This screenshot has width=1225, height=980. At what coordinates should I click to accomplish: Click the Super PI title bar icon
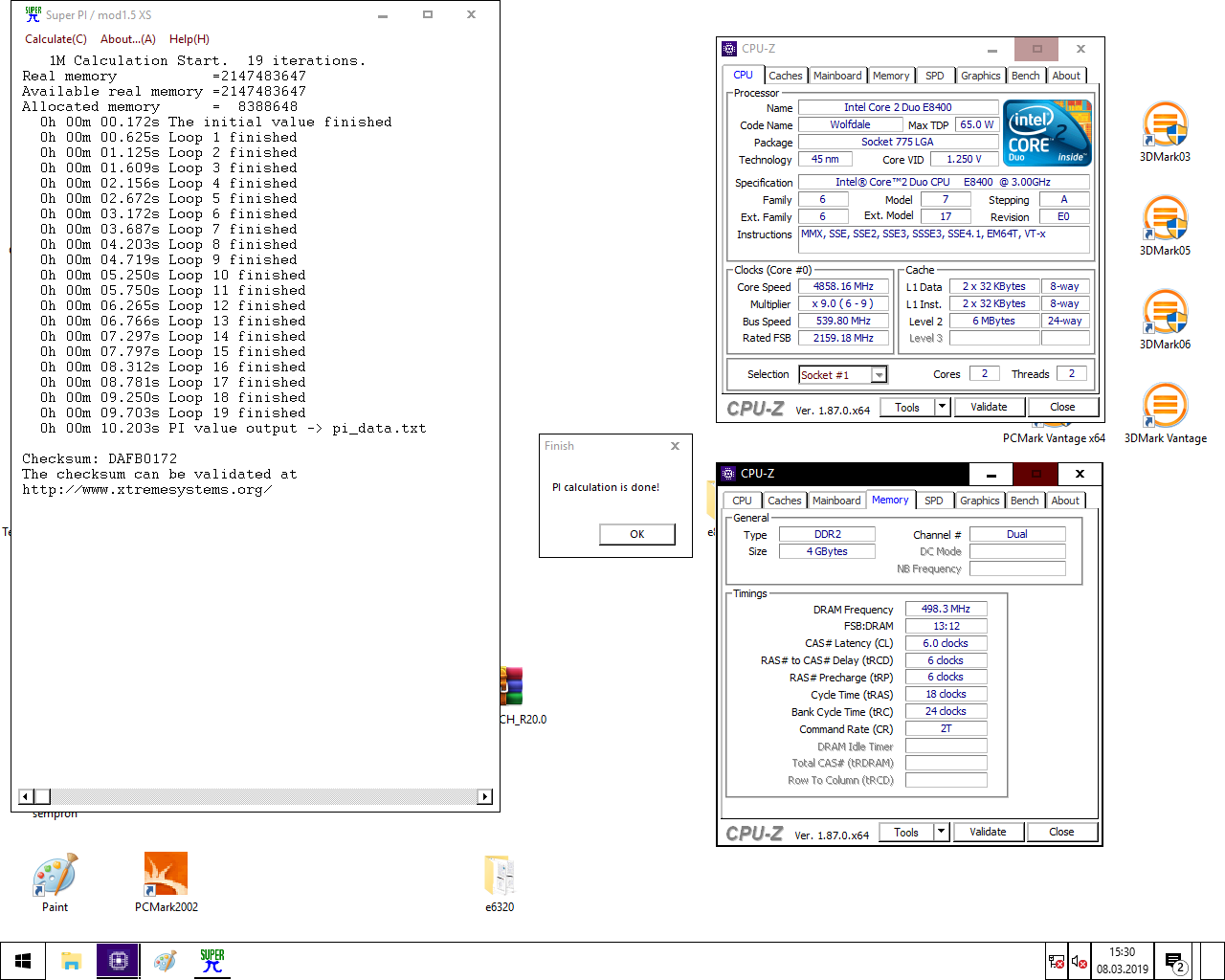pyautogui.click(x=33, y=14)
